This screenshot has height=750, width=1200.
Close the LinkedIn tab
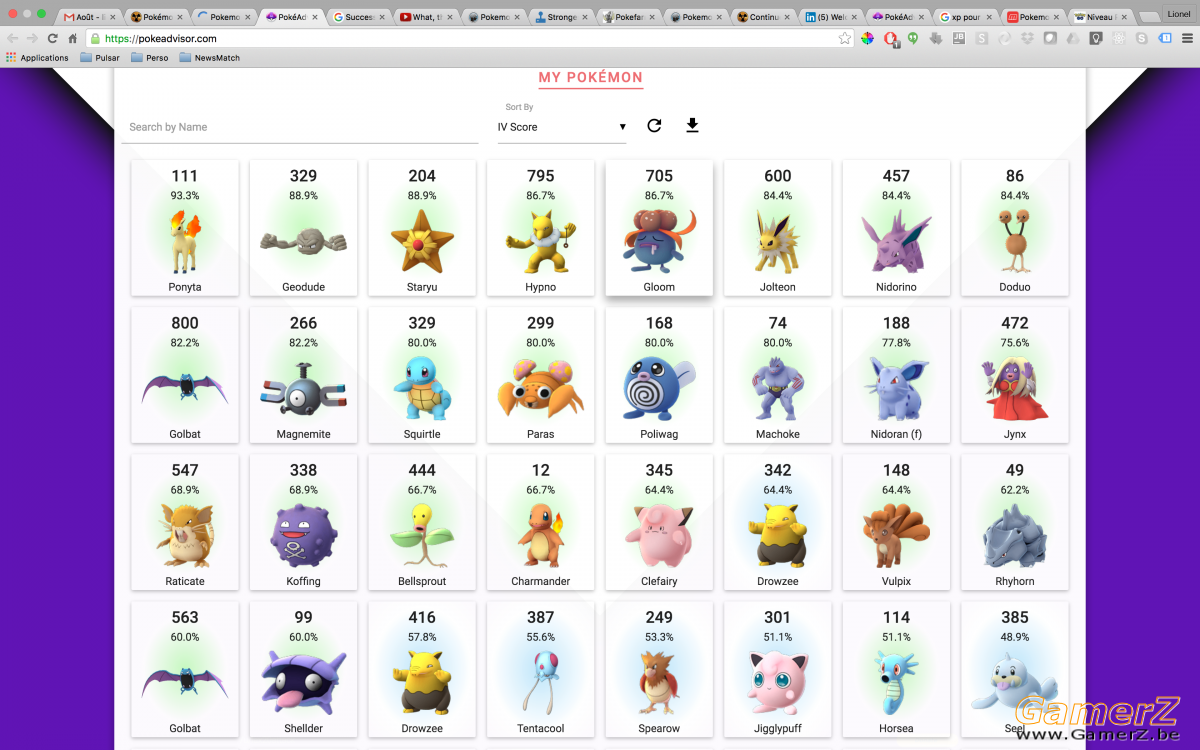[x=854, y=17]
